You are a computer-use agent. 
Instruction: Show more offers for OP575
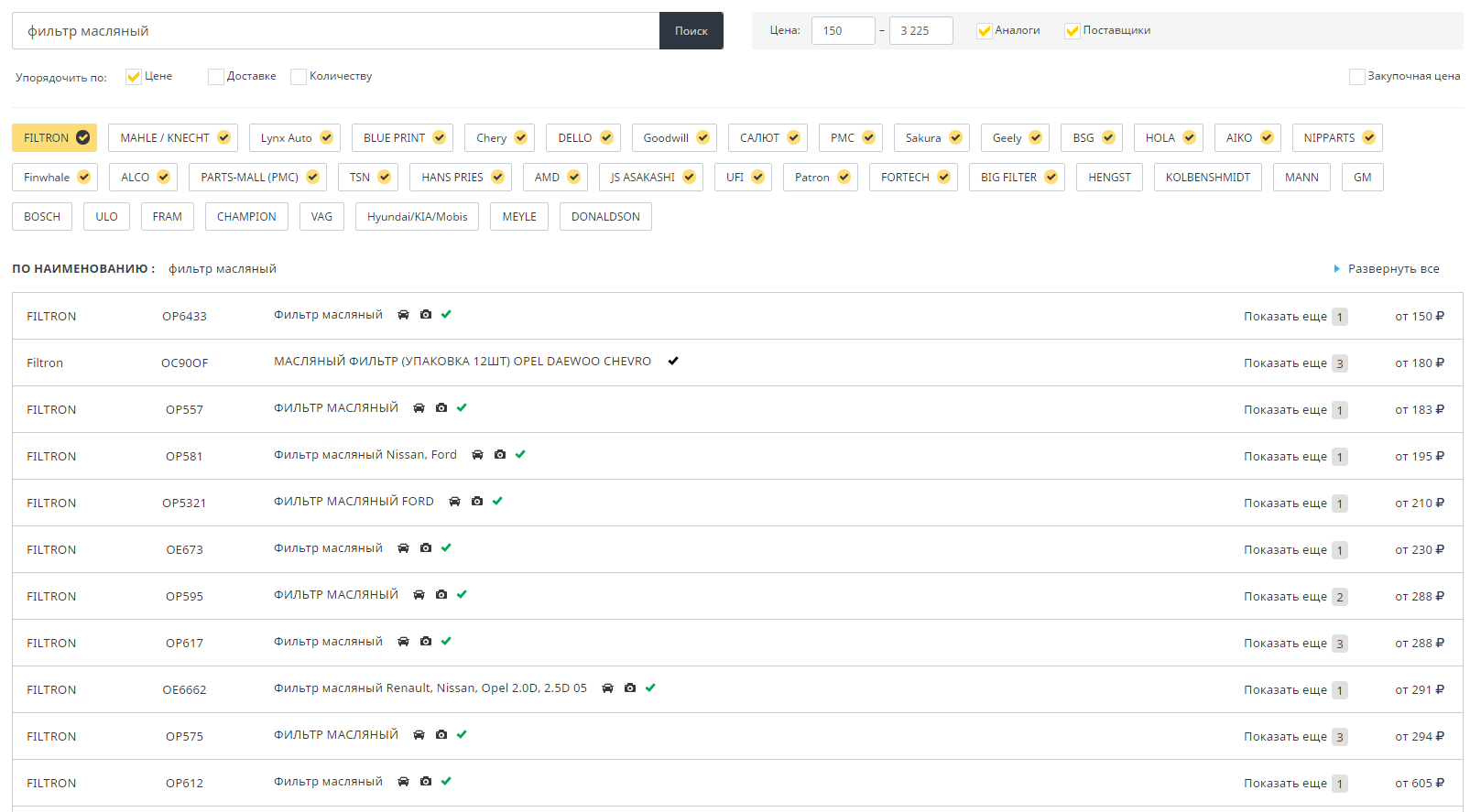[1295, 737]
